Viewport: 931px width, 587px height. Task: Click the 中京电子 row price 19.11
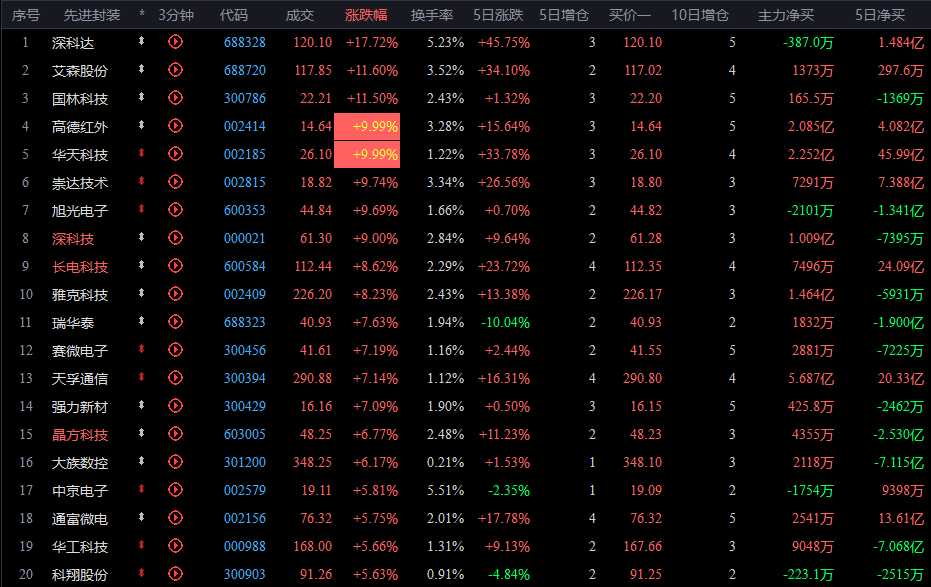316,490
